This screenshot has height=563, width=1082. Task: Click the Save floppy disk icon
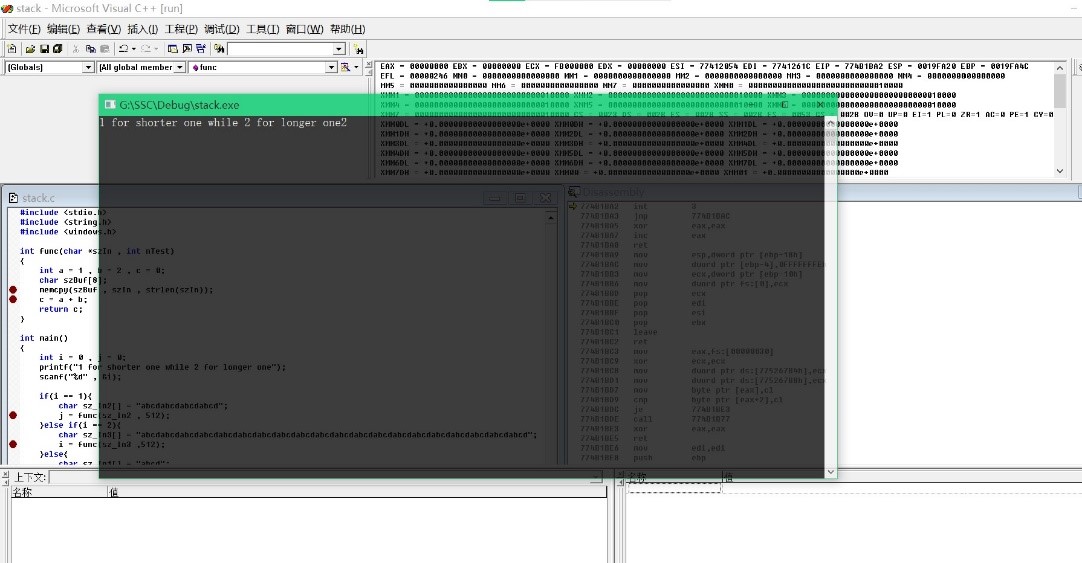coord(44,49)
